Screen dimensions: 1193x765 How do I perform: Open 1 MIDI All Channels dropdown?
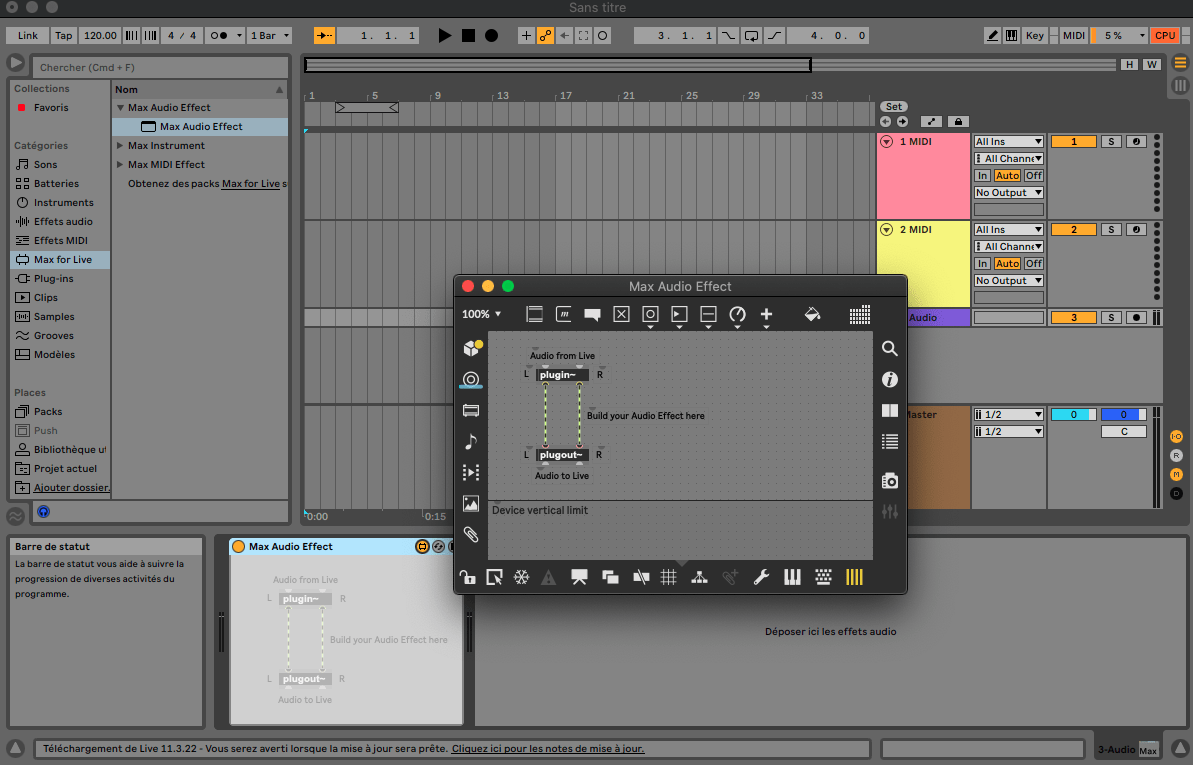(1009, 158)
